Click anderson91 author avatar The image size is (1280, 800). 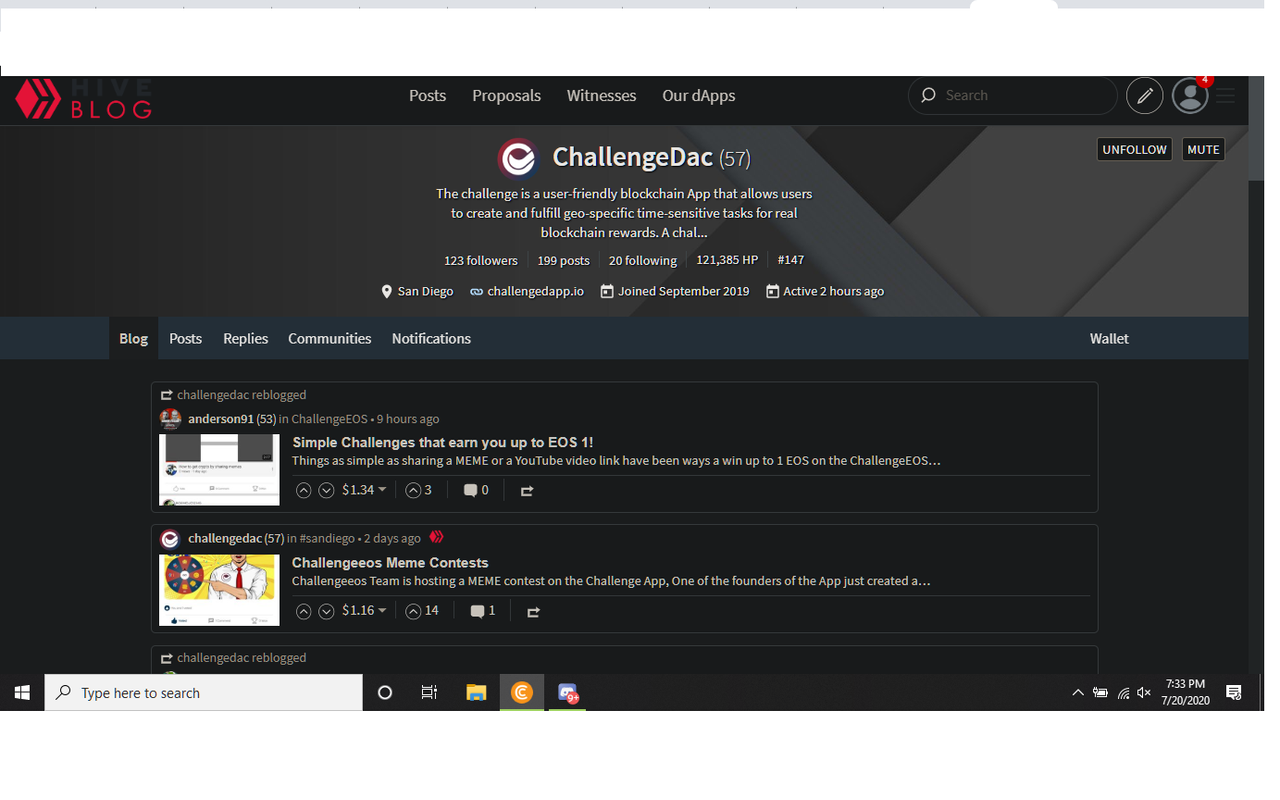tap(170, 419)
